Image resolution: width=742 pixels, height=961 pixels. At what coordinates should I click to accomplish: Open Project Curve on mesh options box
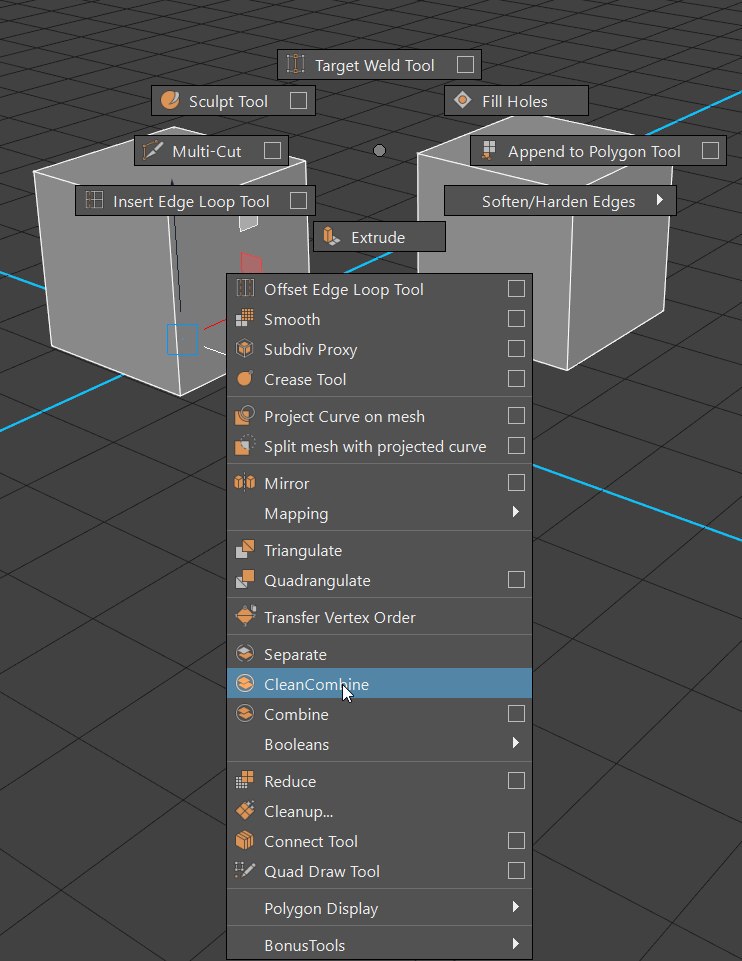click(516, 416)
